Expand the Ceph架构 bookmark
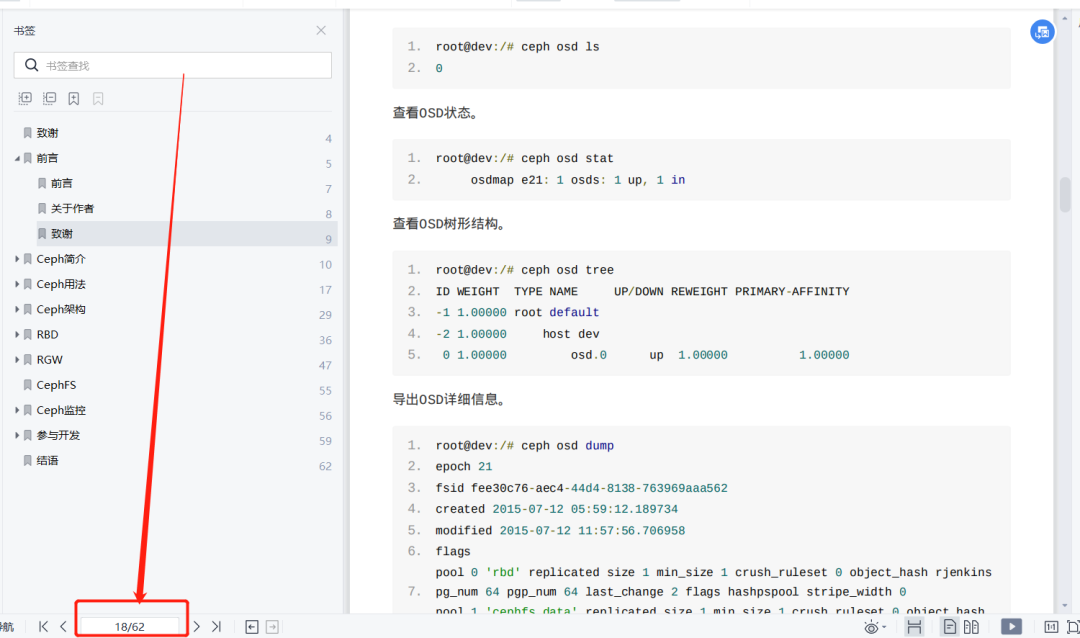Screen dimensions: 1080x638 pyautogui.click(x=17, y=309)
